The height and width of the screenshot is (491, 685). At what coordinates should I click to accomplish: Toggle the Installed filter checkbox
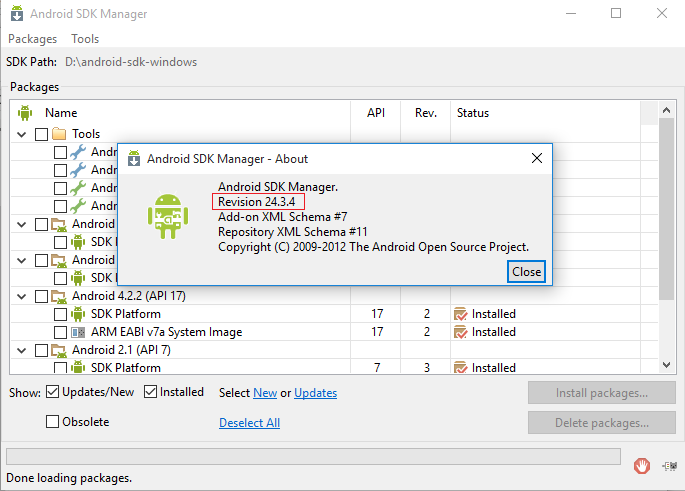tap(150, 392)
